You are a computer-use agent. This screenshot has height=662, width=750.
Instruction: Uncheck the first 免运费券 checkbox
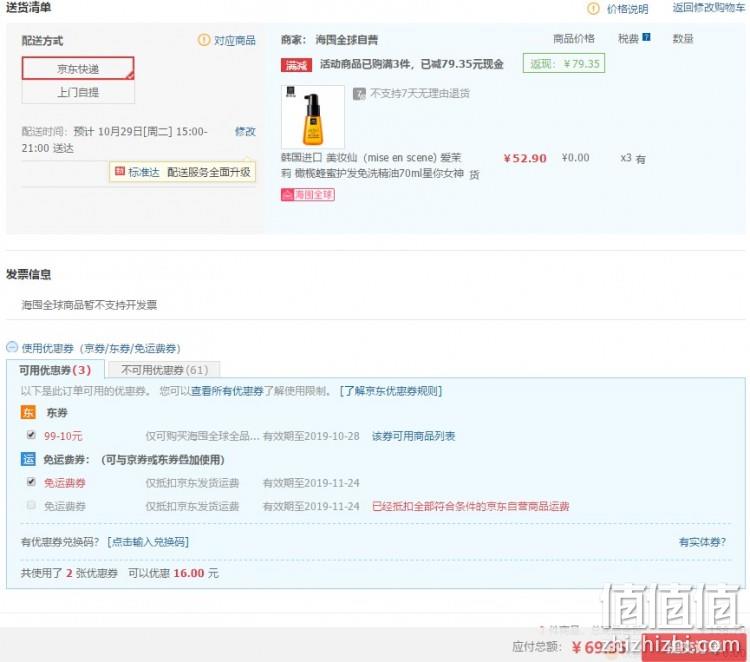[31, 482]
